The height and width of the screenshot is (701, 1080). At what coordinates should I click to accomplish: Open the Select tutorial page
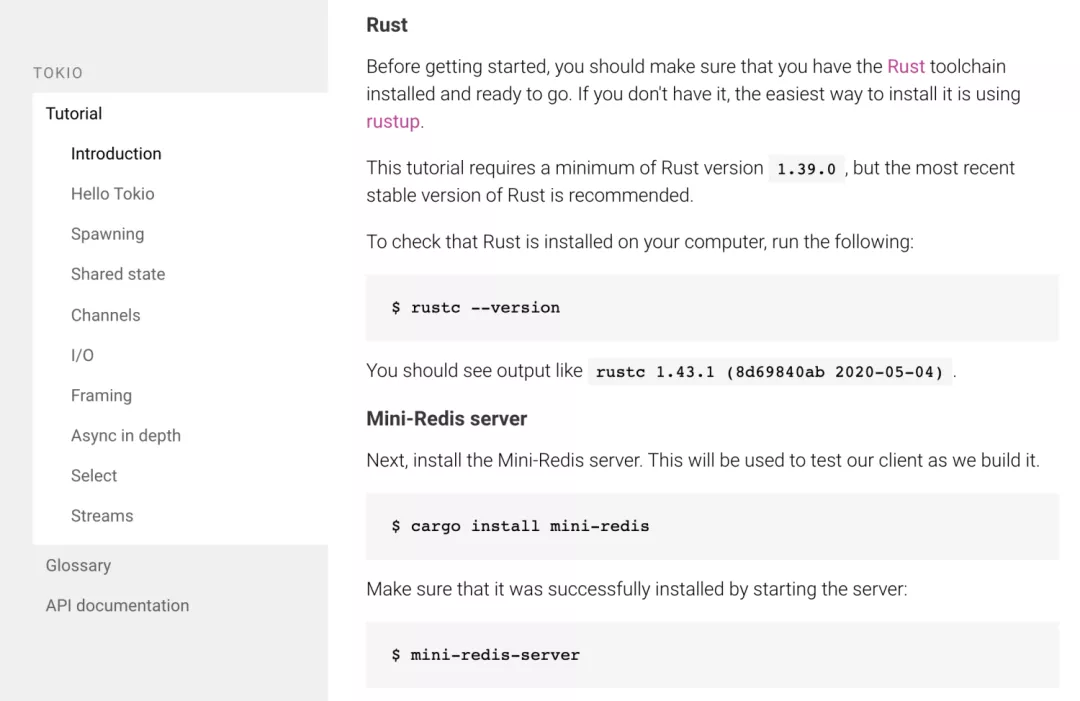[x=94, y=476]
